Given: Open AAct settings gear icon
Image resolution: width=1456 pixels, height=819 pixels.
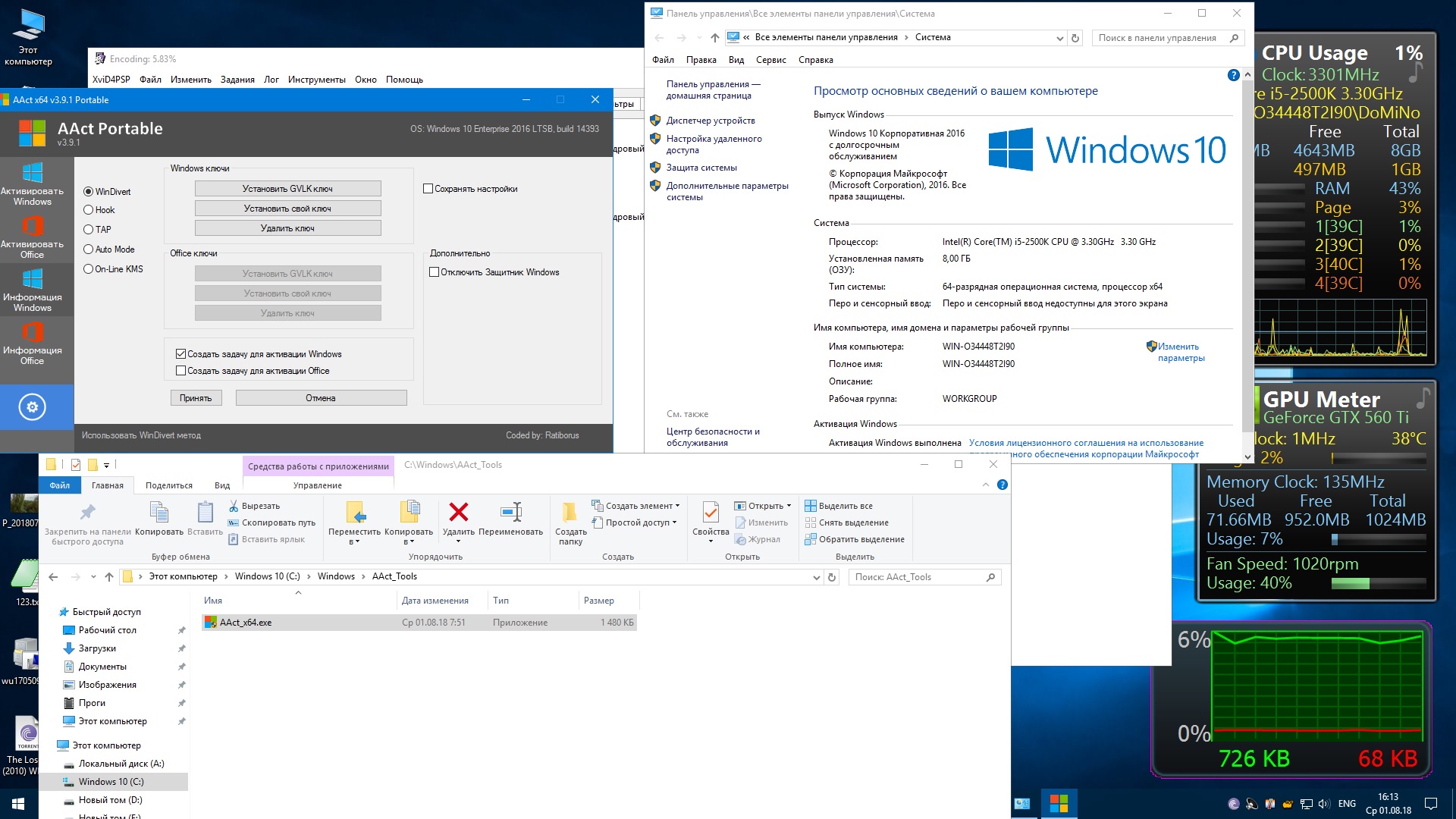Looking at the screenshot, I should tap(32, 407).
